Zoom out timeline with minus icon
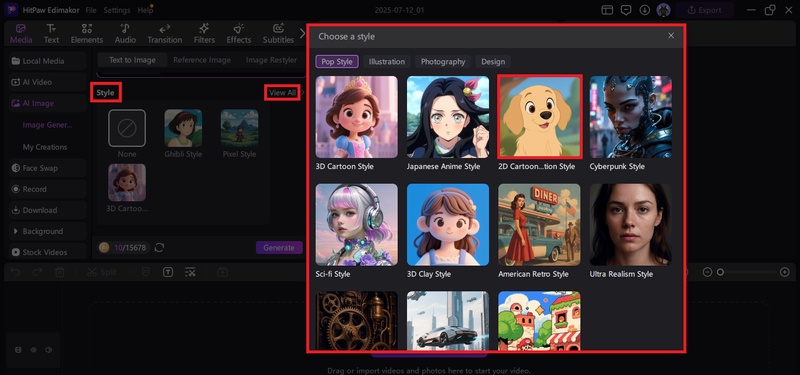Screen dimensions: 800x375 coord(707,272)
